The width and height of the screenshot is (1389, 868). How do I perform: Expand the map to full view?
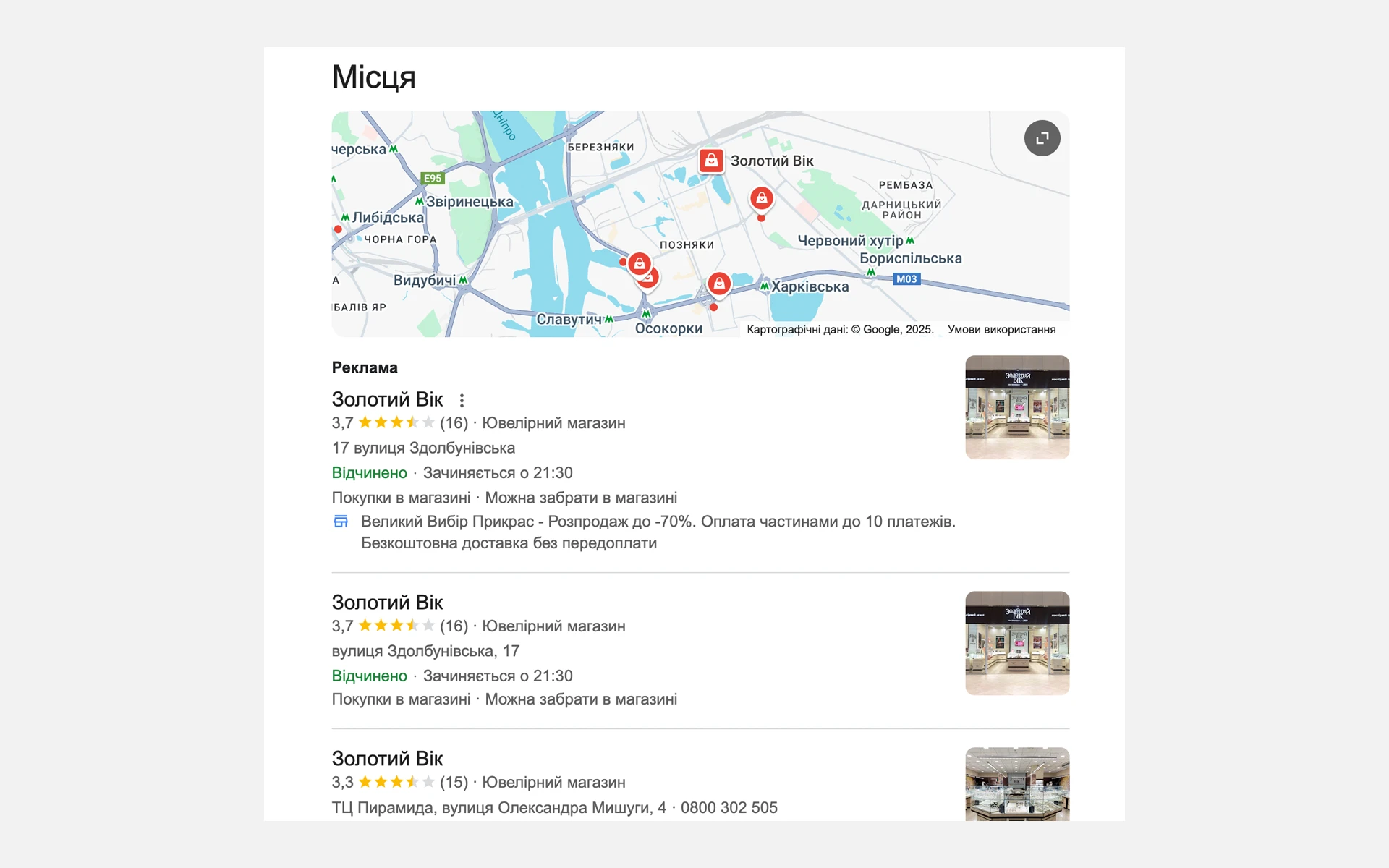click(1042, 138)
